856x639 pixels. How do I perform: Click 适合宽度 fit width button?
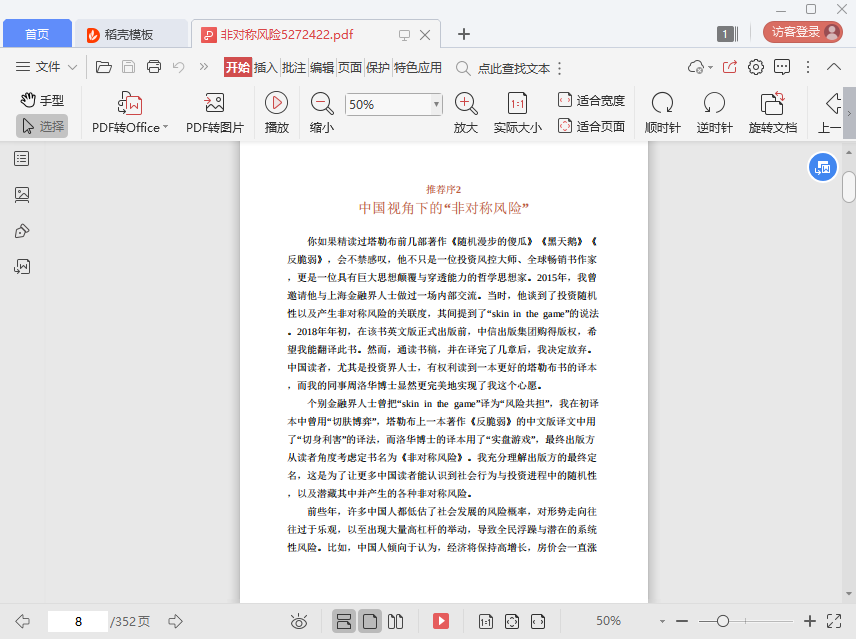[x=591, y=100]
